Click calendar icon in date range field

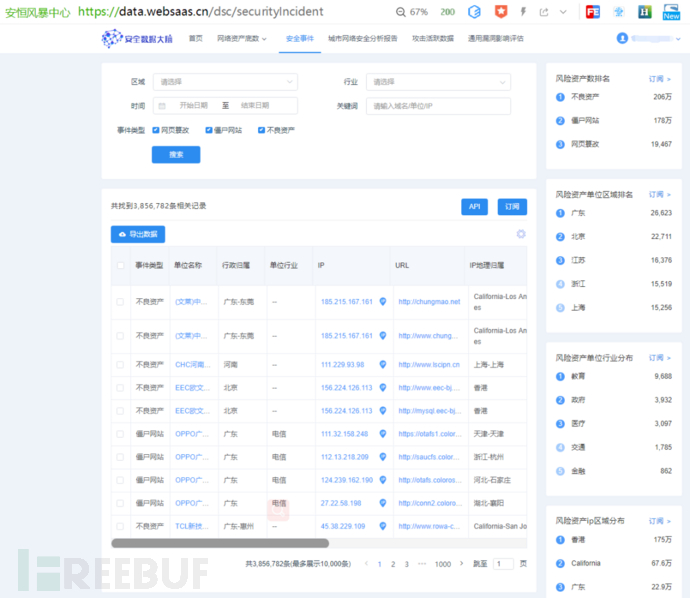pyautogui.click(x=162, y=106)
